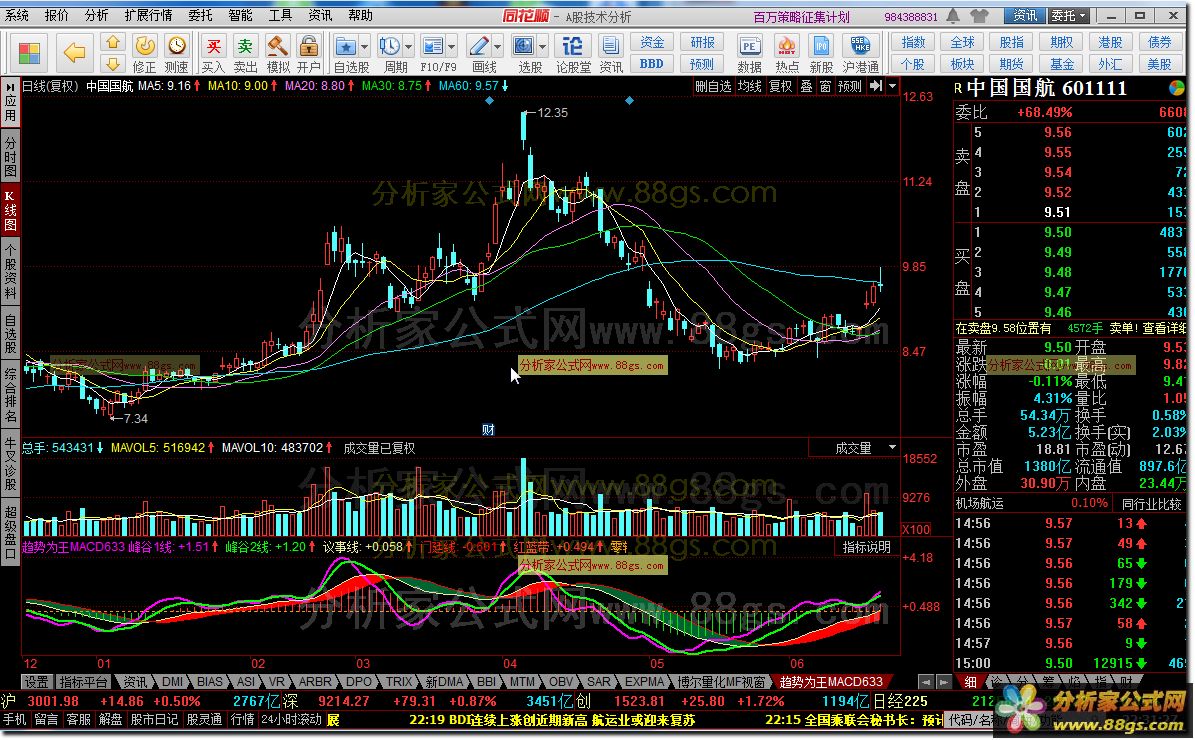Open the IPO 新股 icon
The width and height of the screenshot is (1195, 740).
tap(822, 46)
